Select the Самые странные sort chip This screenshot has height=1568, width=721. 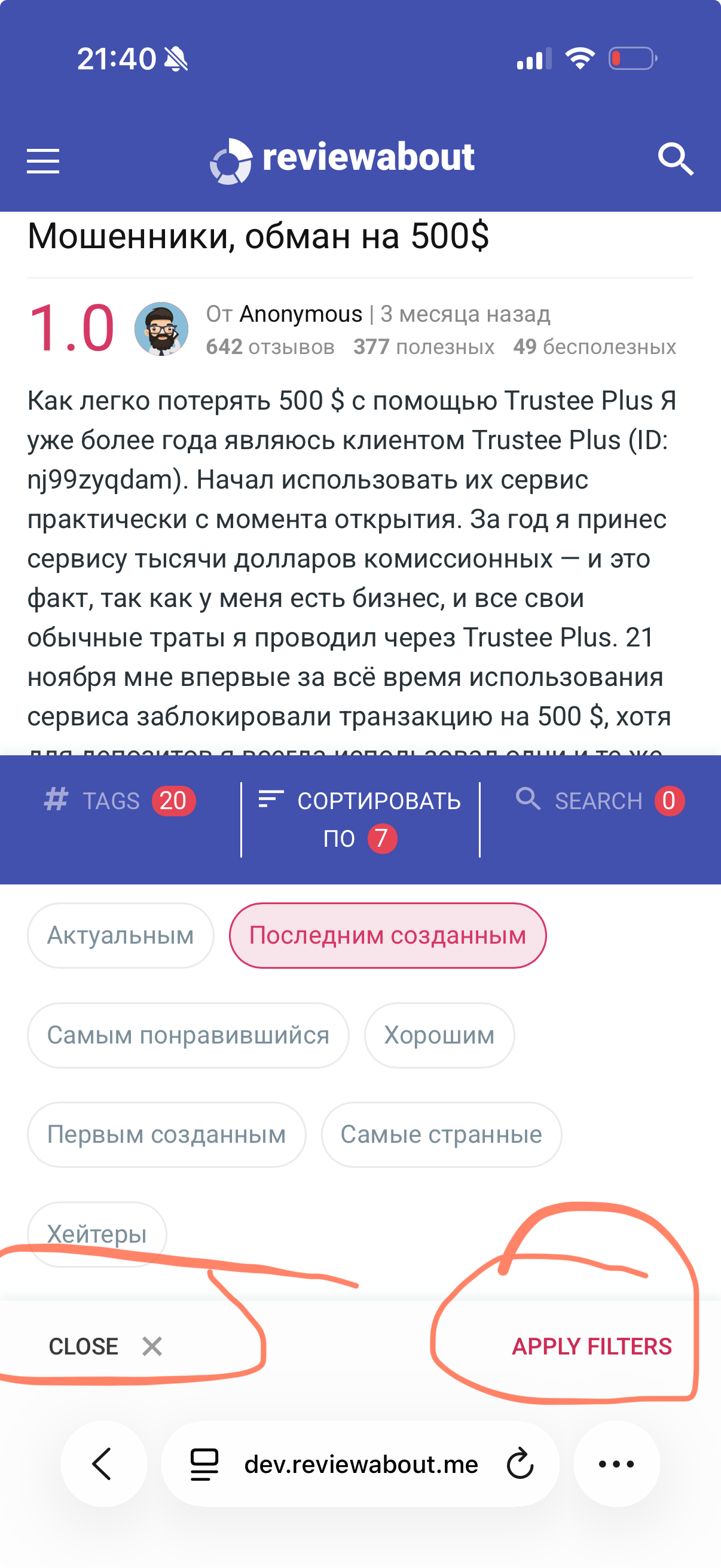[441, 1134]
